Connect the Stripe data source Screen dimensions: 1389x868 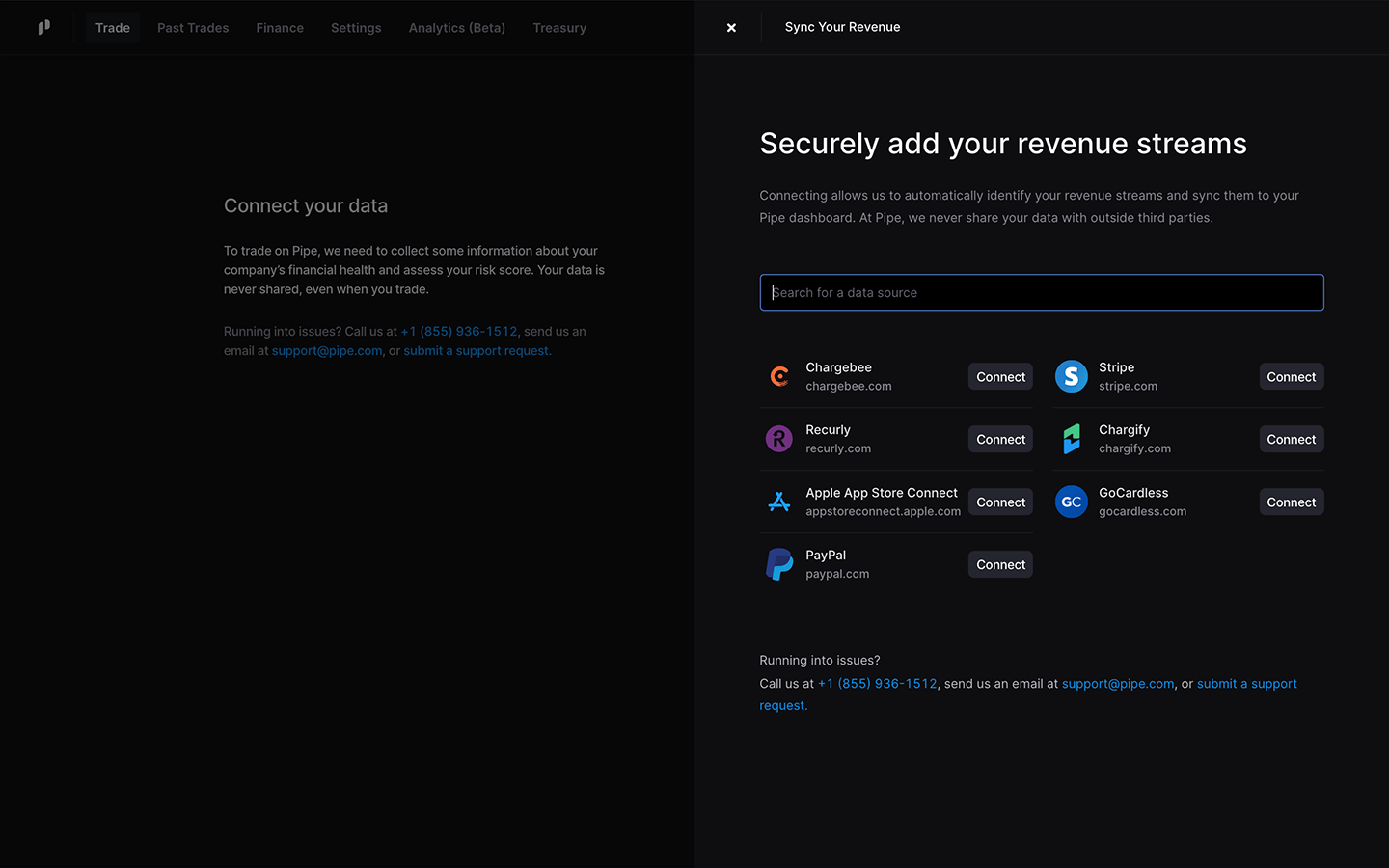(x=1292, y=376)
